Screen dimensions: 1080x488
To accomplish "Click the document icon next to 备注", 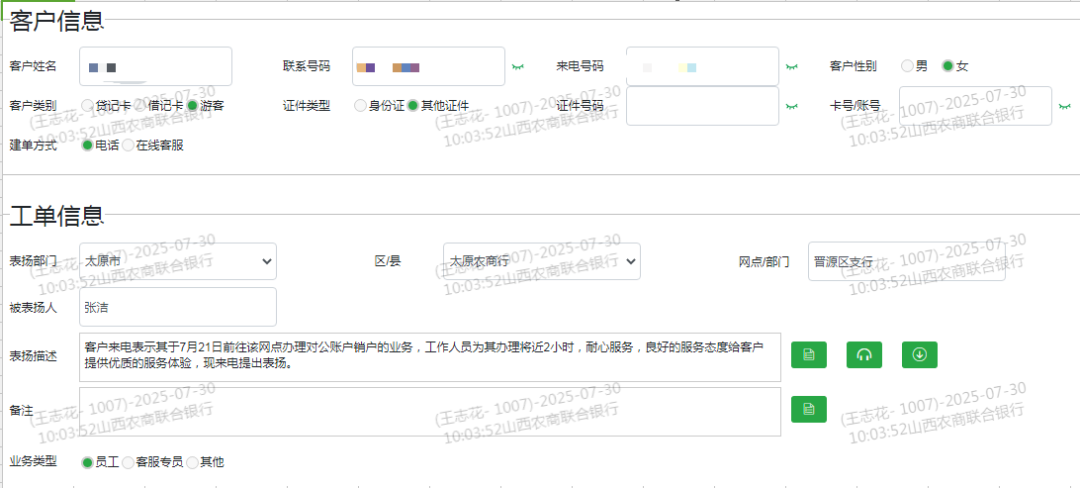I will (x=808, y=408).
